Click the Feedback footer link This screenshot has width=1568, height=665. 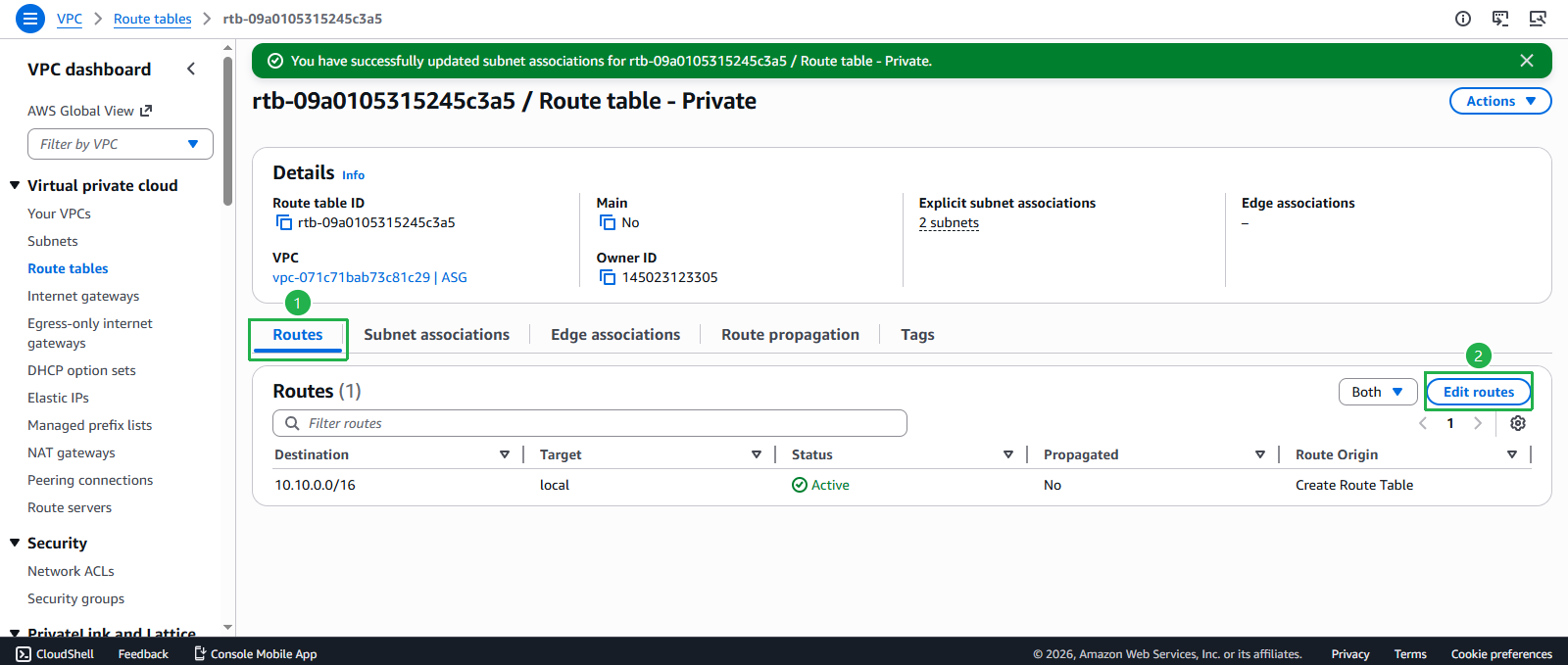(143, 654)
